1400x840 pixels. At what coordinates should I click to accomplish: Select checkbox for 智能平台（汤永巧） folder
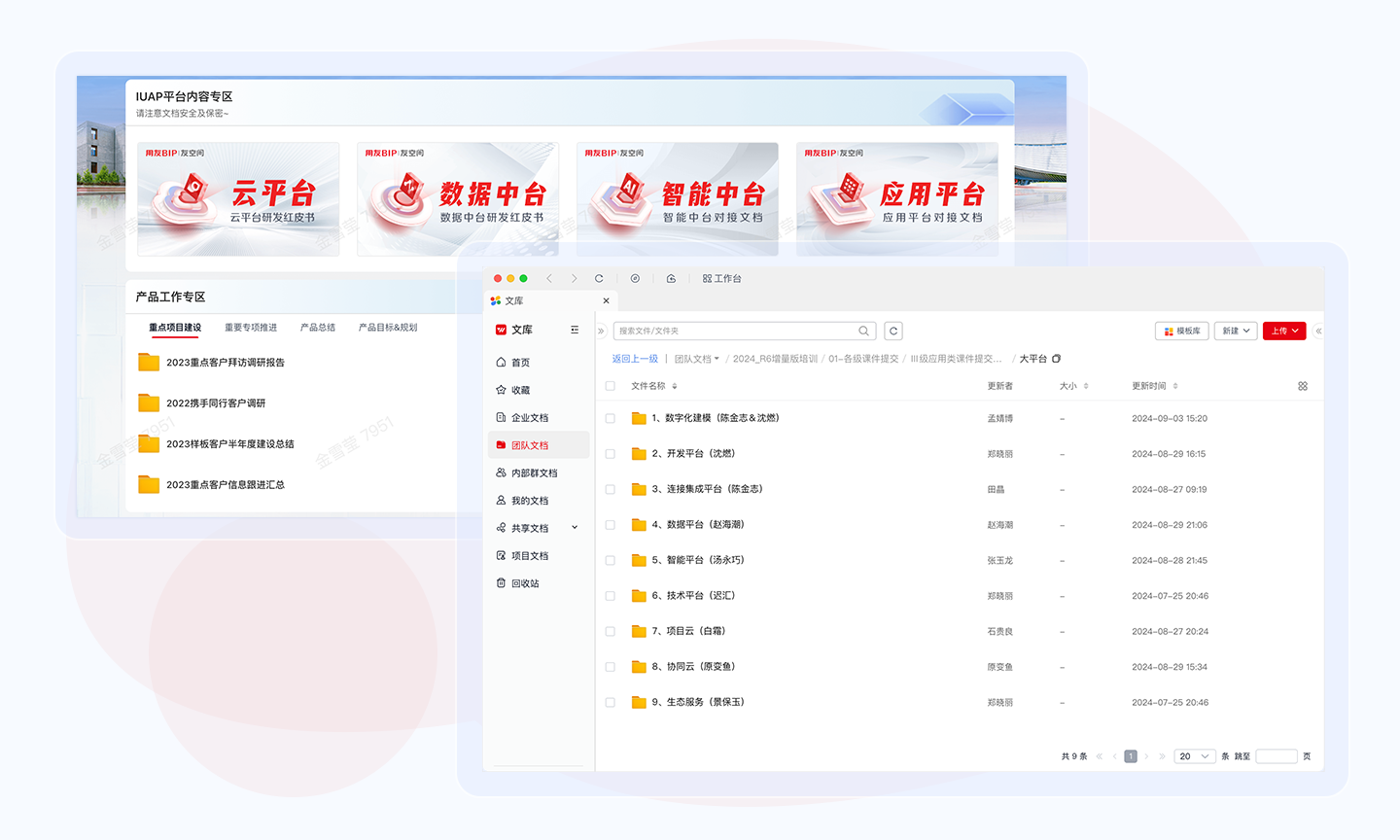pos(611,560)
